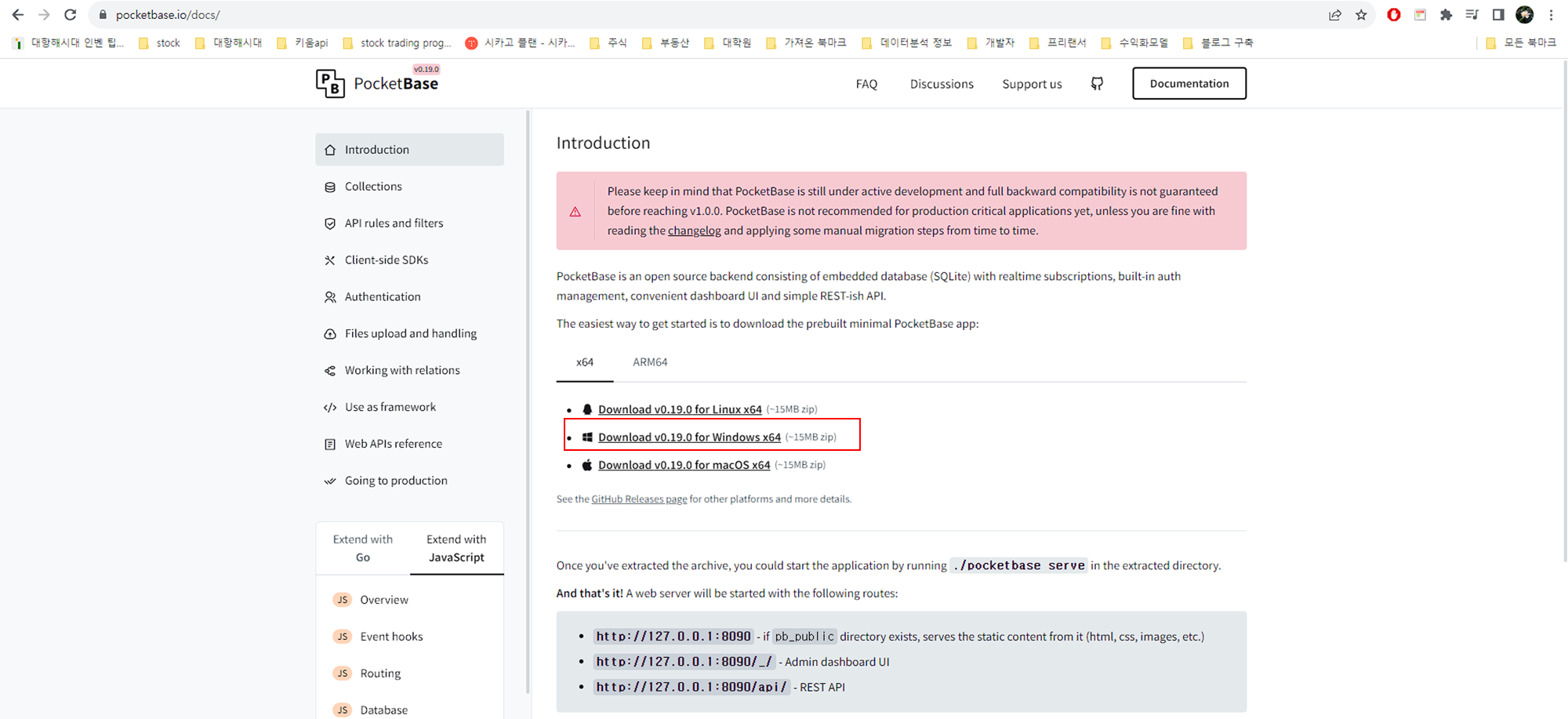Screen dimensions: 1568x719
Task: Go to Discussions in the header
Action: coord(942,84)
